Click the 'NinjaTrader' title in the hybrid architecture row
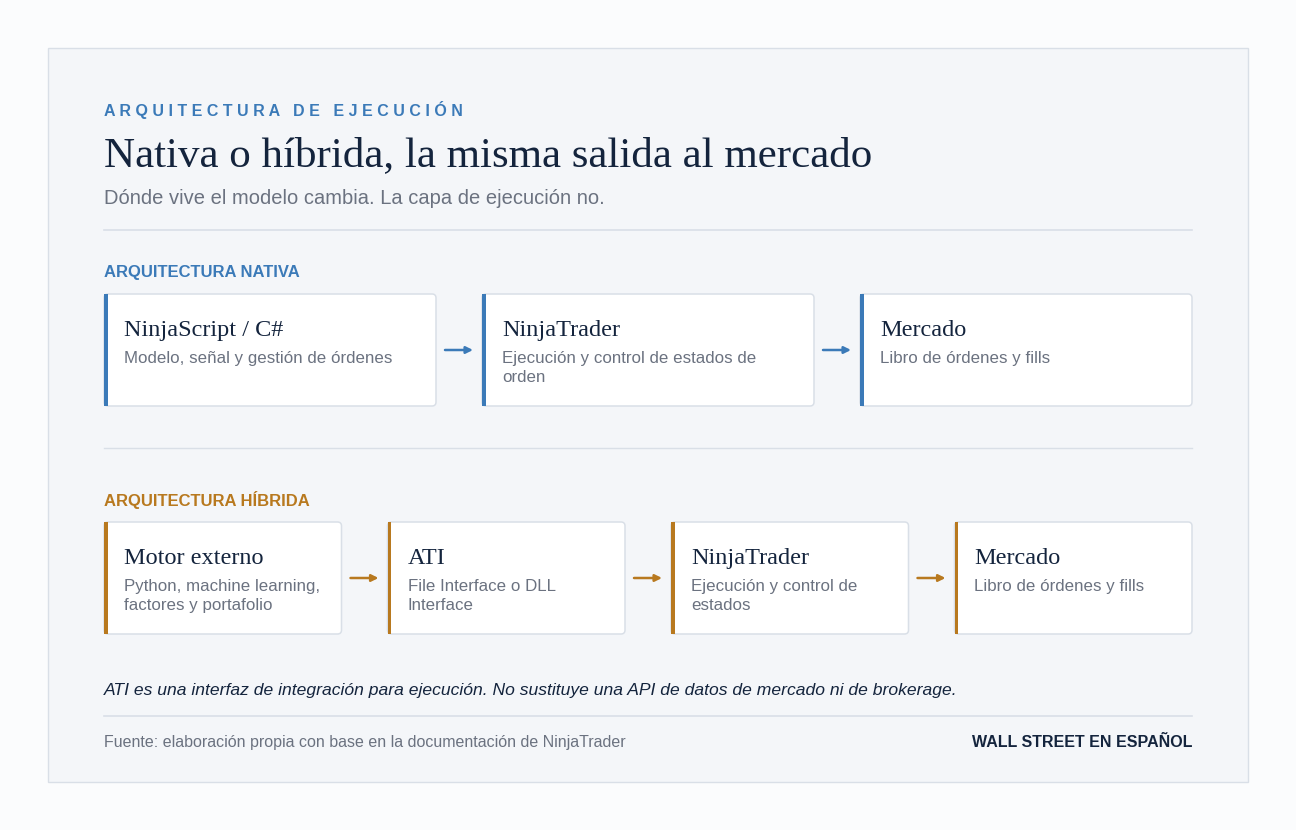 pos(750,556)
